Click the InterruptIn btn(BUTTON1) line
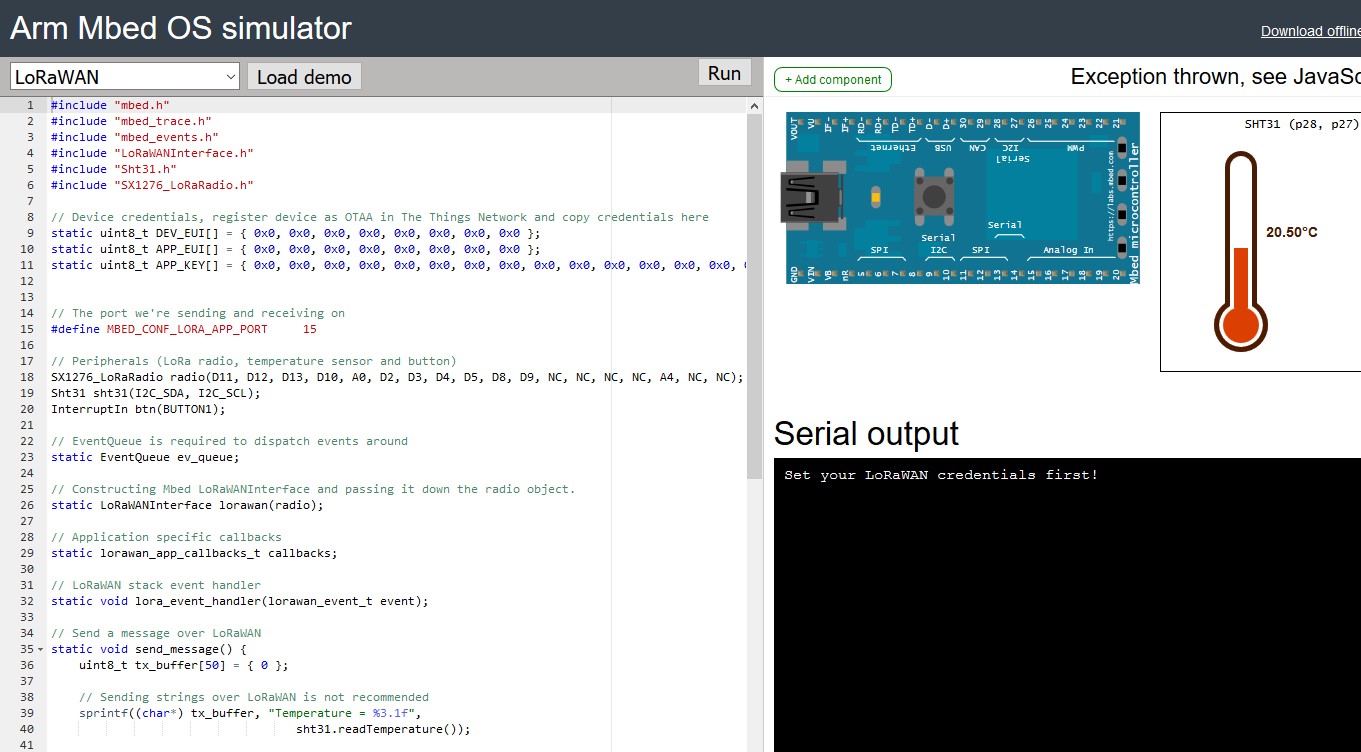The image size is (1361, 752). pyautogui.click(x=138, y=409)
